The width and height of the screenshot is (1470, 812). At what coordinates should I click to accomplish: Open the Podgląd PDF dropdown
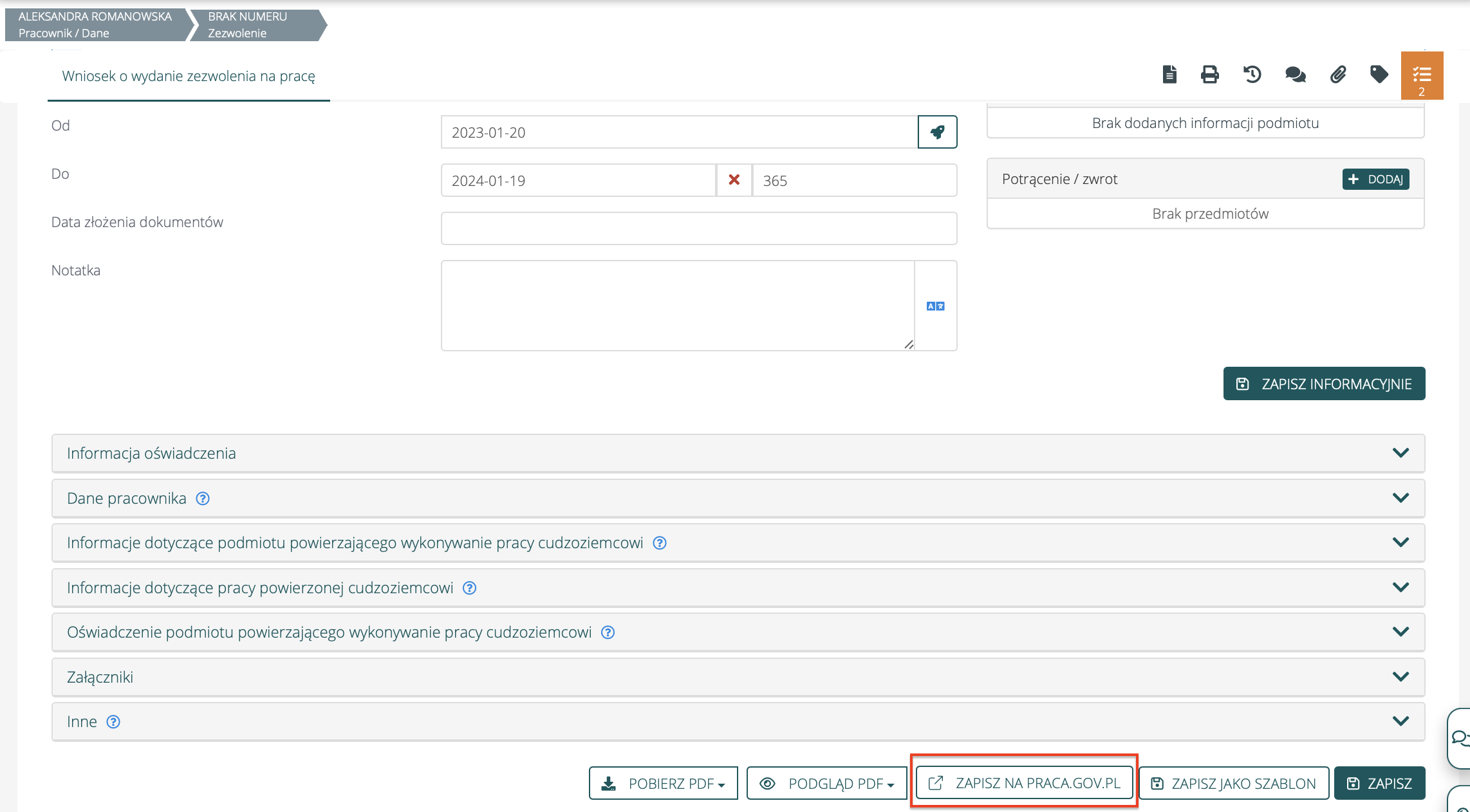pyautogui.click(x=827, y=783)
